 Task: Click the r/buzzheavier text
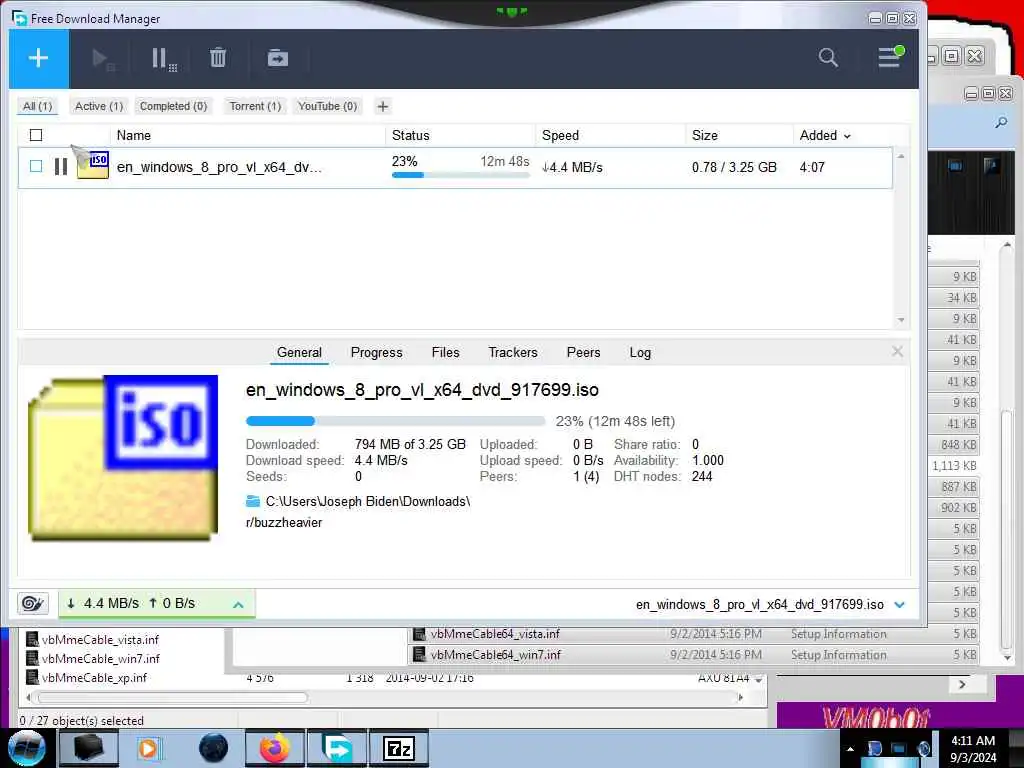coord(283,522)
